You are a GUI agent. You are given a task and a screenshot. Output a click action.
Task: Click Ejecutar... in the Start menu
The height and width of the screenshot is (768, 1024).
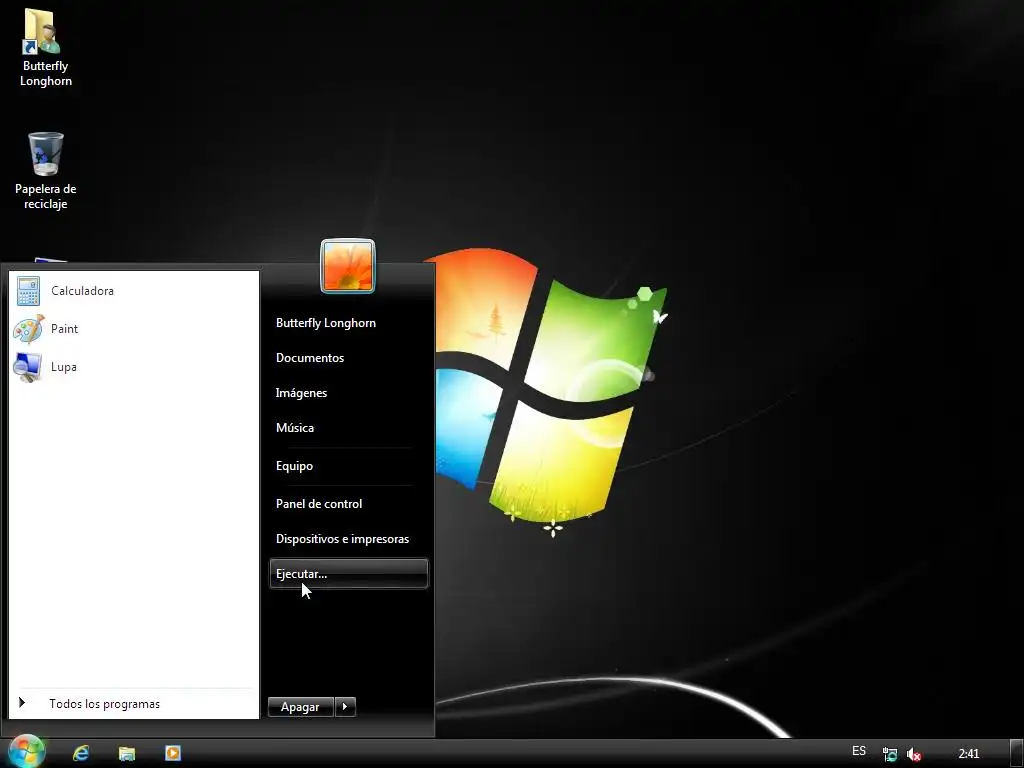pos(349,573)
